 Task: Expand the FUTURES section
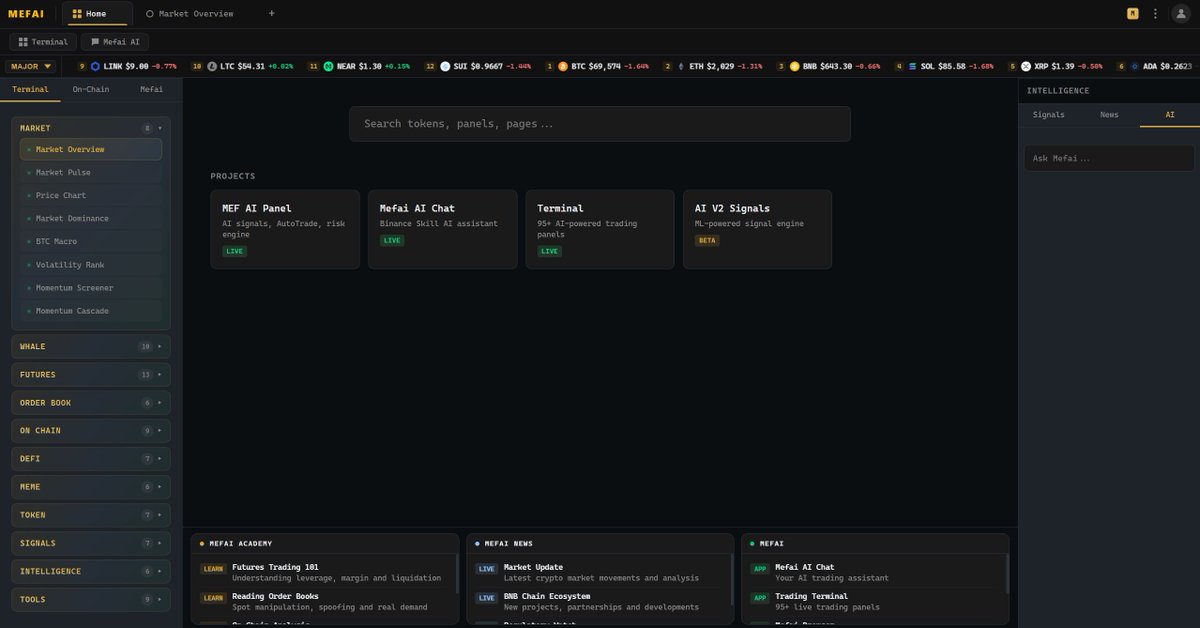coord(91,375)
